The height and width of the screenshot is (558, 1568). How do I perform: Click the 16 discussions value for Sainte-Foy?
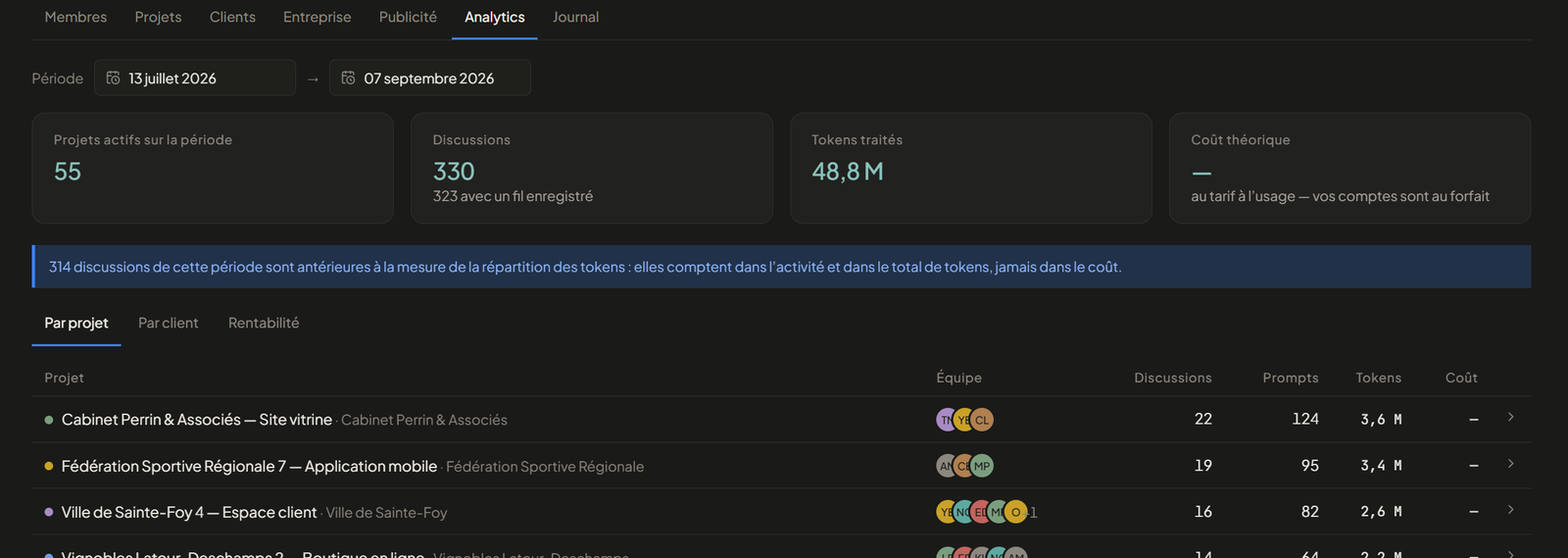pyautogui.click(x=1203, y=512)
